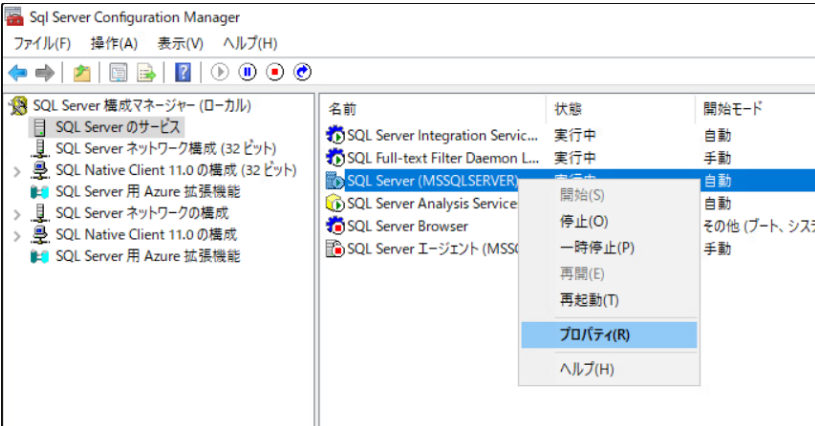
Task: Click the SQL Server ネットワーク構成 (32 ビット) icon
Action: pos(40,149)
